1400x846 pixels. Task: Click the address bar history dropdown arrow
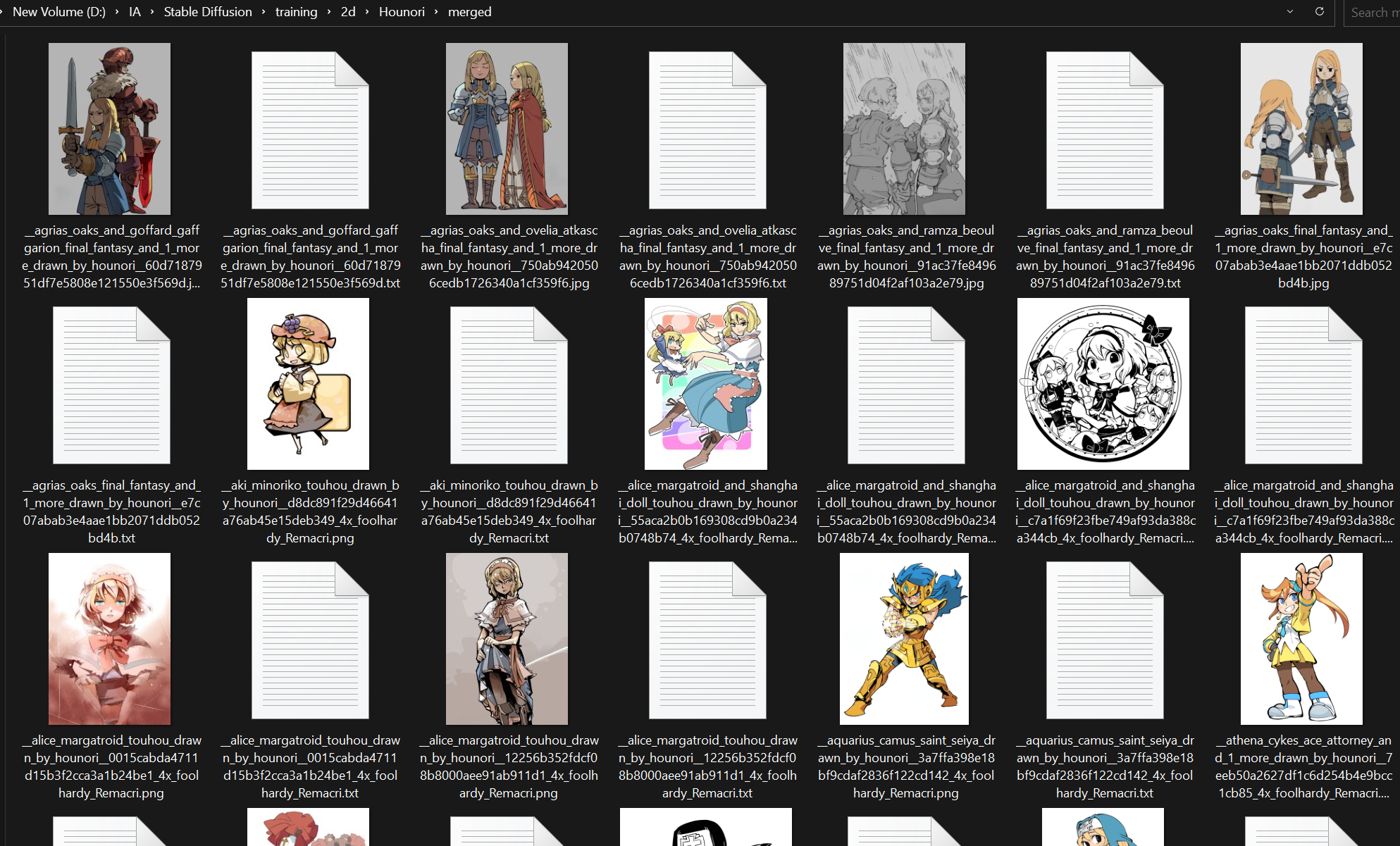tap(1290, 12)
